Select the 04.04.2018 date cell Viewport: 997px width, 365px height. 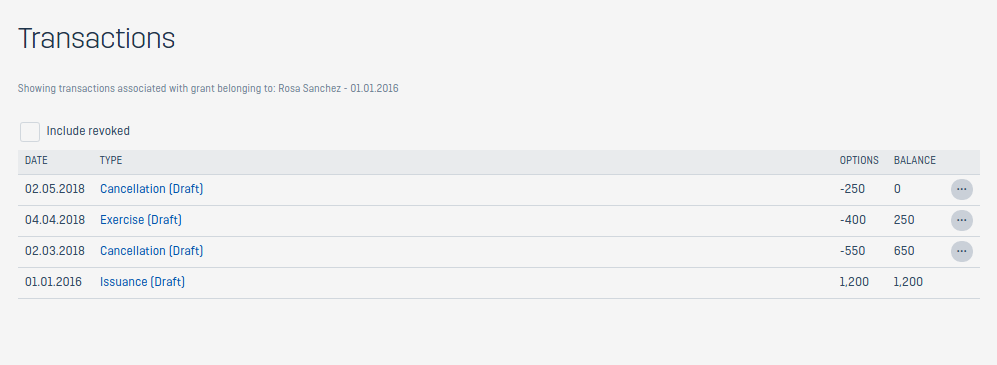coord(55,220)
